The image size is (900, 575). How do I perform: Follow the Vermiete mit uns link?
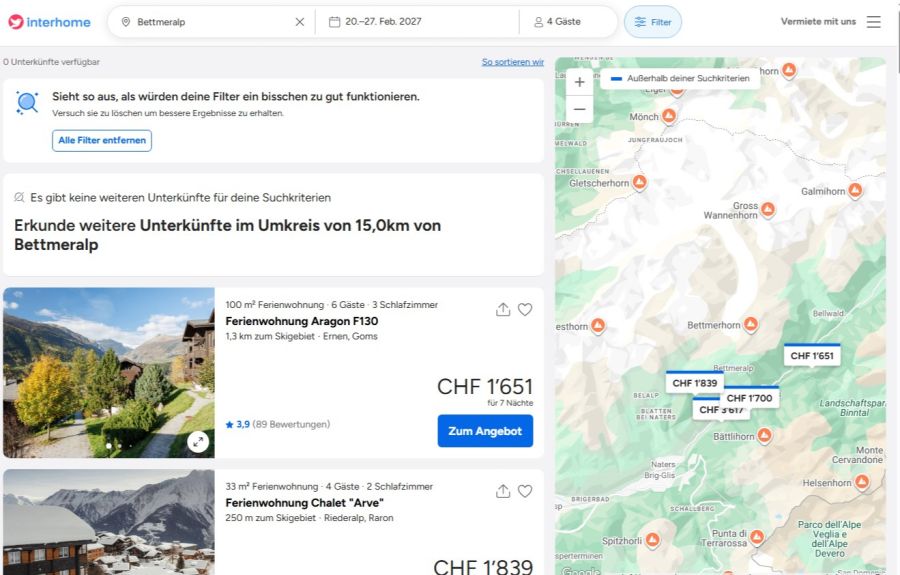[x=818, y=22]
